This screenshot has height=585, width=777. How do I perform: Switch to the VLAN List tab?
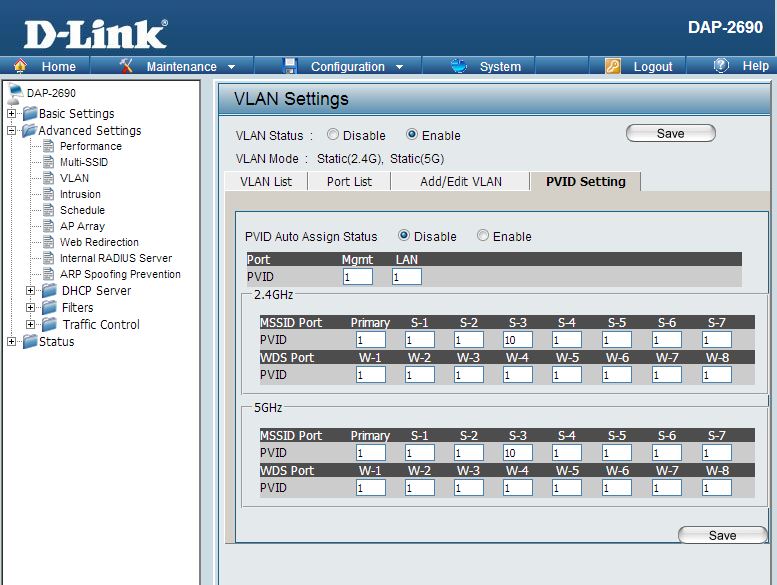266,181
